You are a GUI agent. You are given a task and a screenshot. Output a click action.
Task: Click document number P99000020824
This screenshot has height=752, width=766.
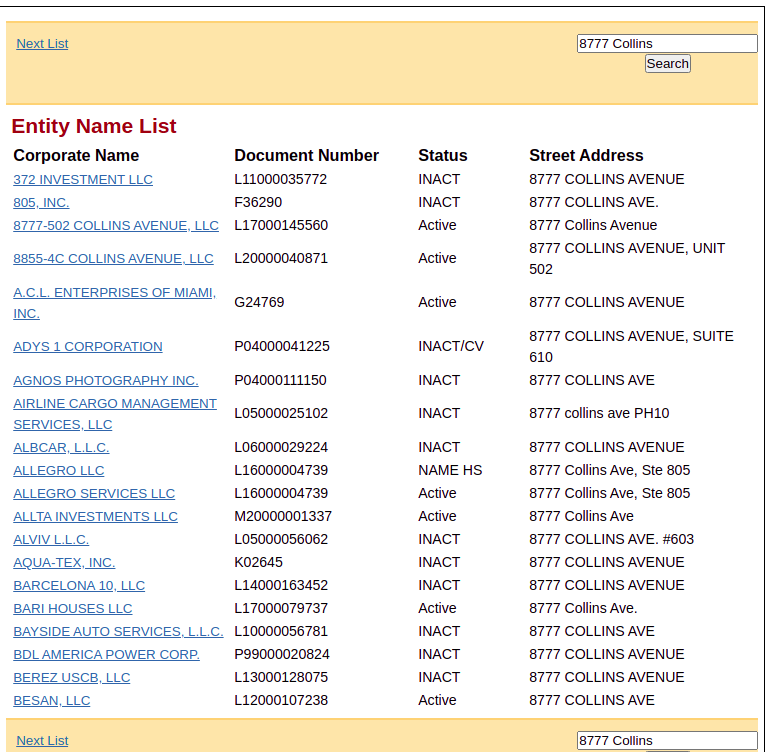click(x=282, y=654)
